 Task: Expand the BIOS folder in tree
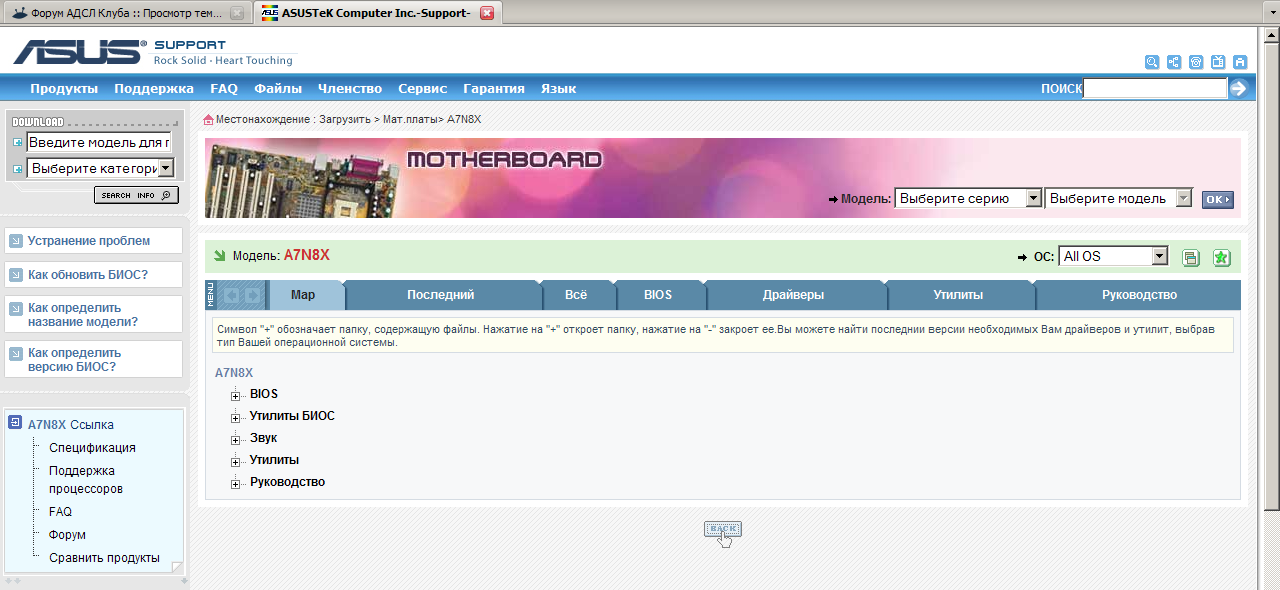pos(236,396)
